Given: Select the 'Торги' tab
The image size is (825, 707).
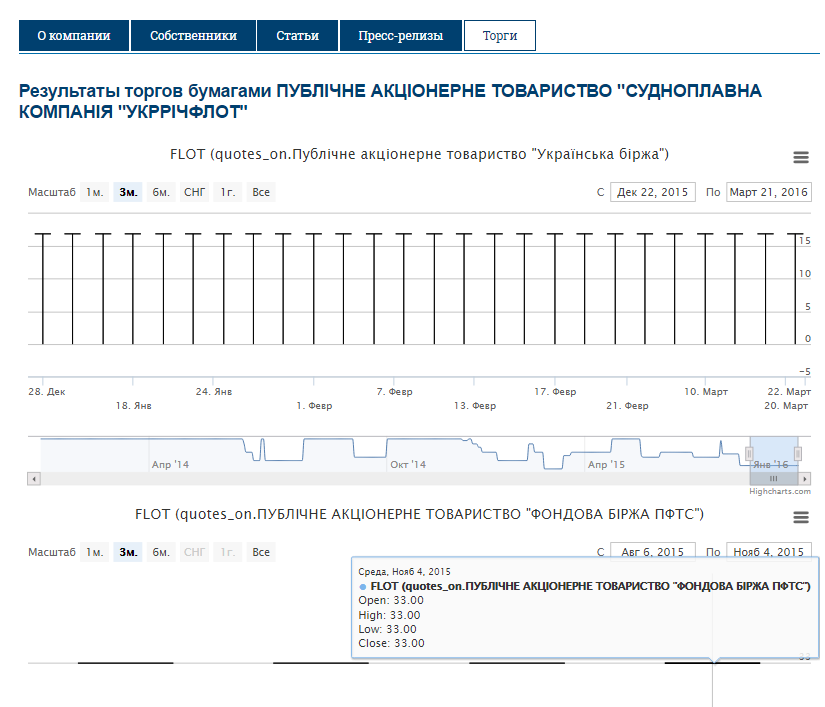Looking at the screenshot, I should 500,36.
